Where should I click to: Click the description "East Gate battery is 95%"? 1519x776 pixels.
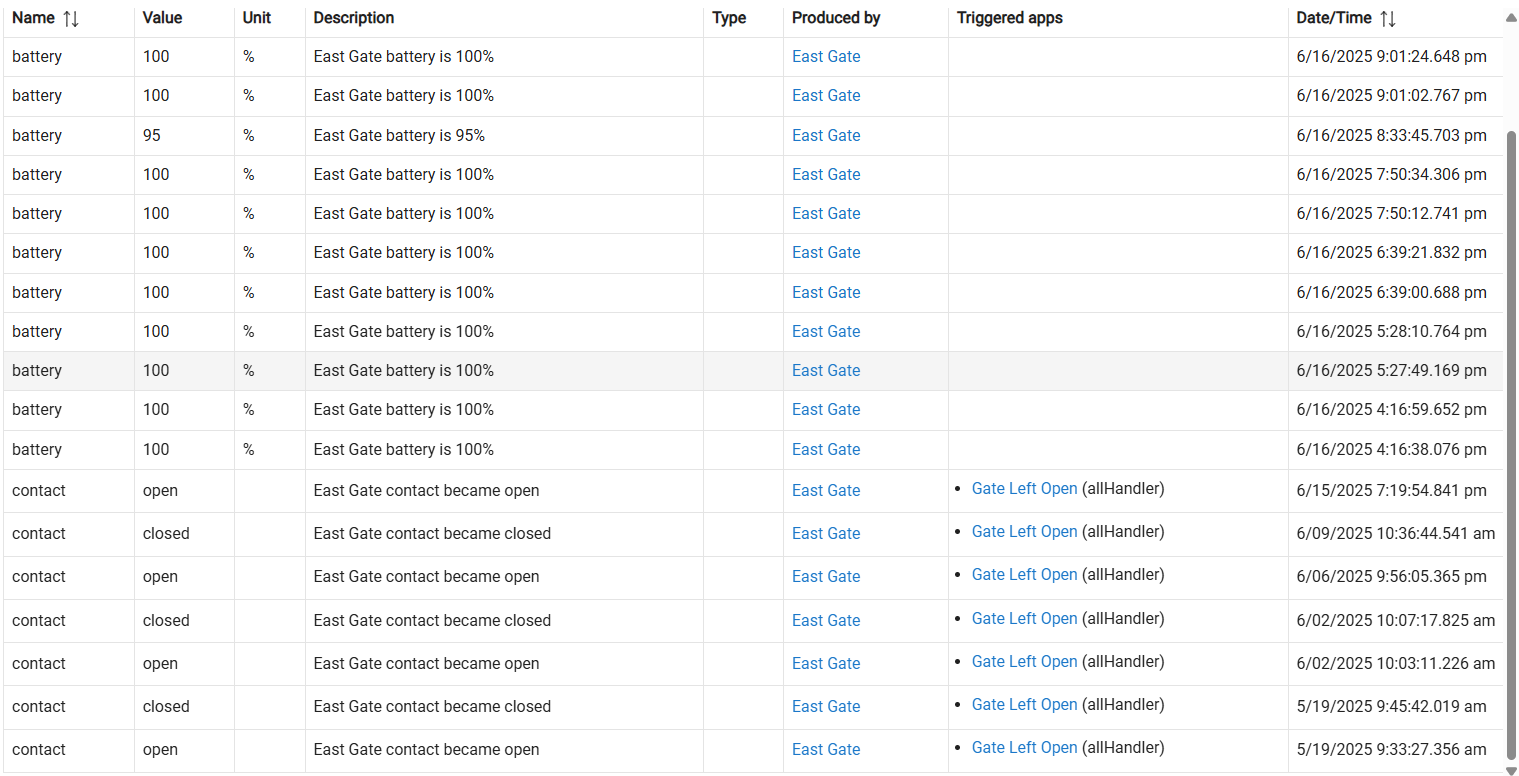coord(399,135)
